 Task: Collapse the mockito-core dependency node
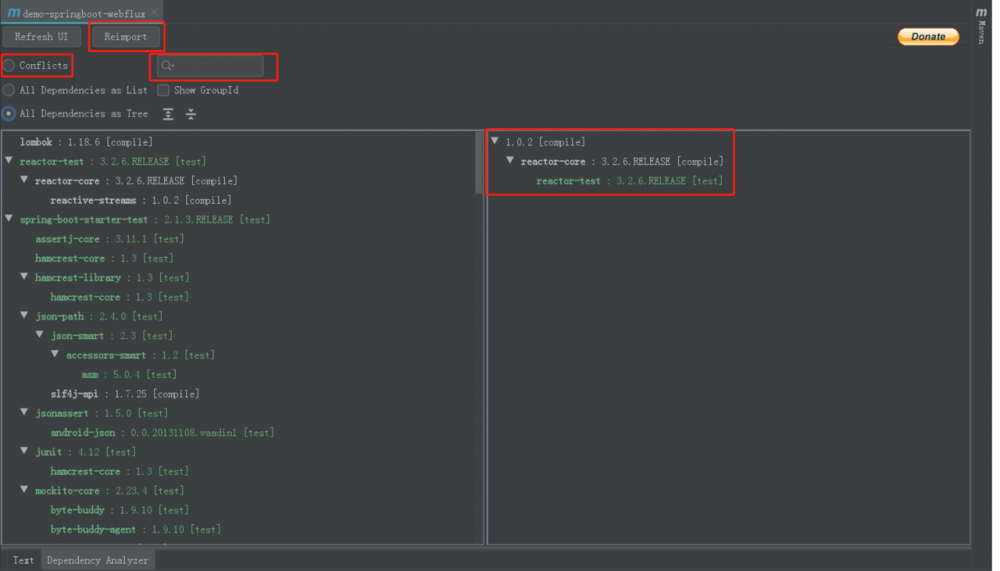[x=24, y=490]
